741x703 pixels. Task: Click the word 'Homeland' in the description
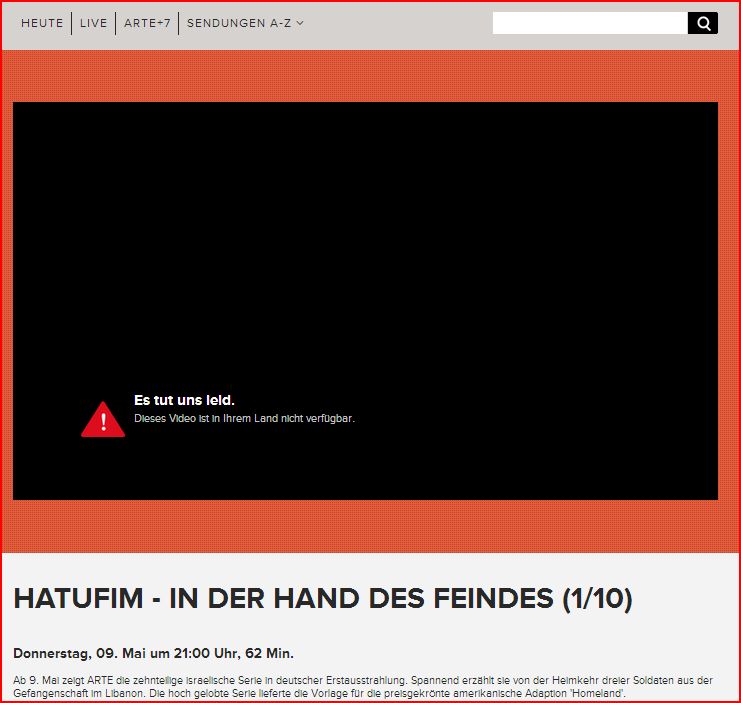coord(597,694)
